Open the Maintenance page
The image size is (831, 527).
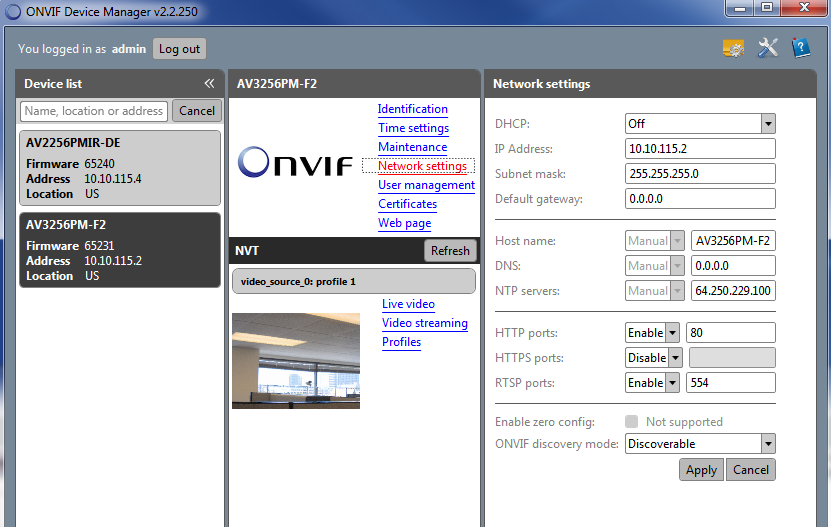(x=412, y=147)
